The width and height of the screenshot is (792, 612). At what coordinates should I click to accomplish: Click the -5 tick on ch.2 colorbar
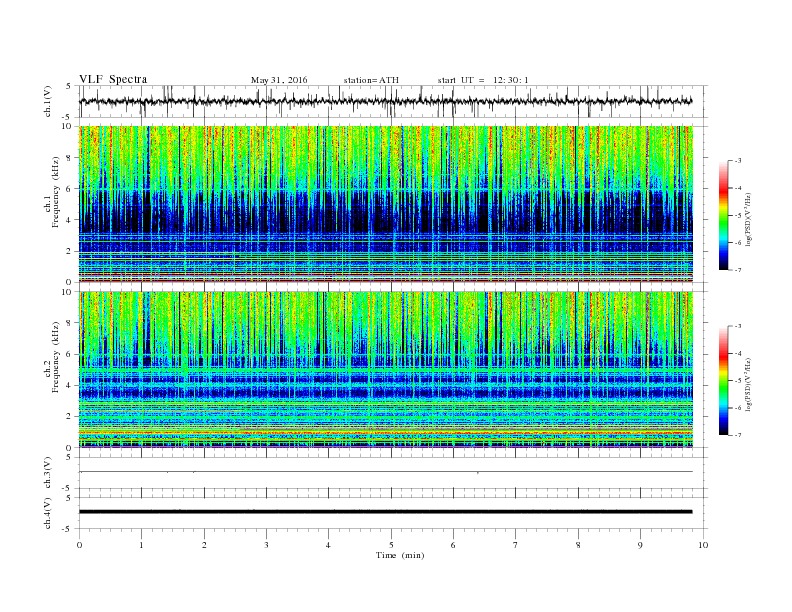click(738, 381)
